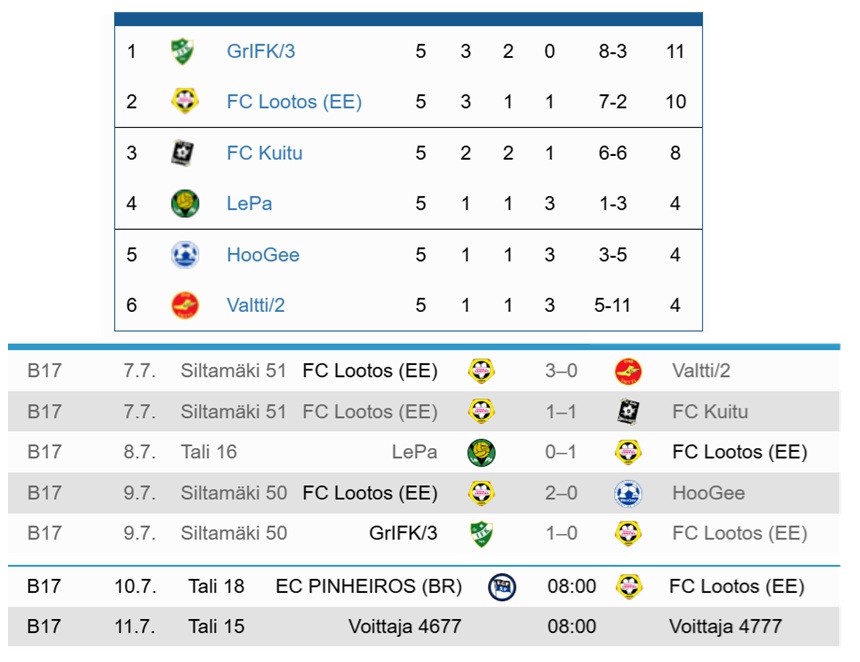Screen dimensions: 860x662
Task: Click Valtti/2 crest in the 3–0 match row
Action: pos(628,371)
